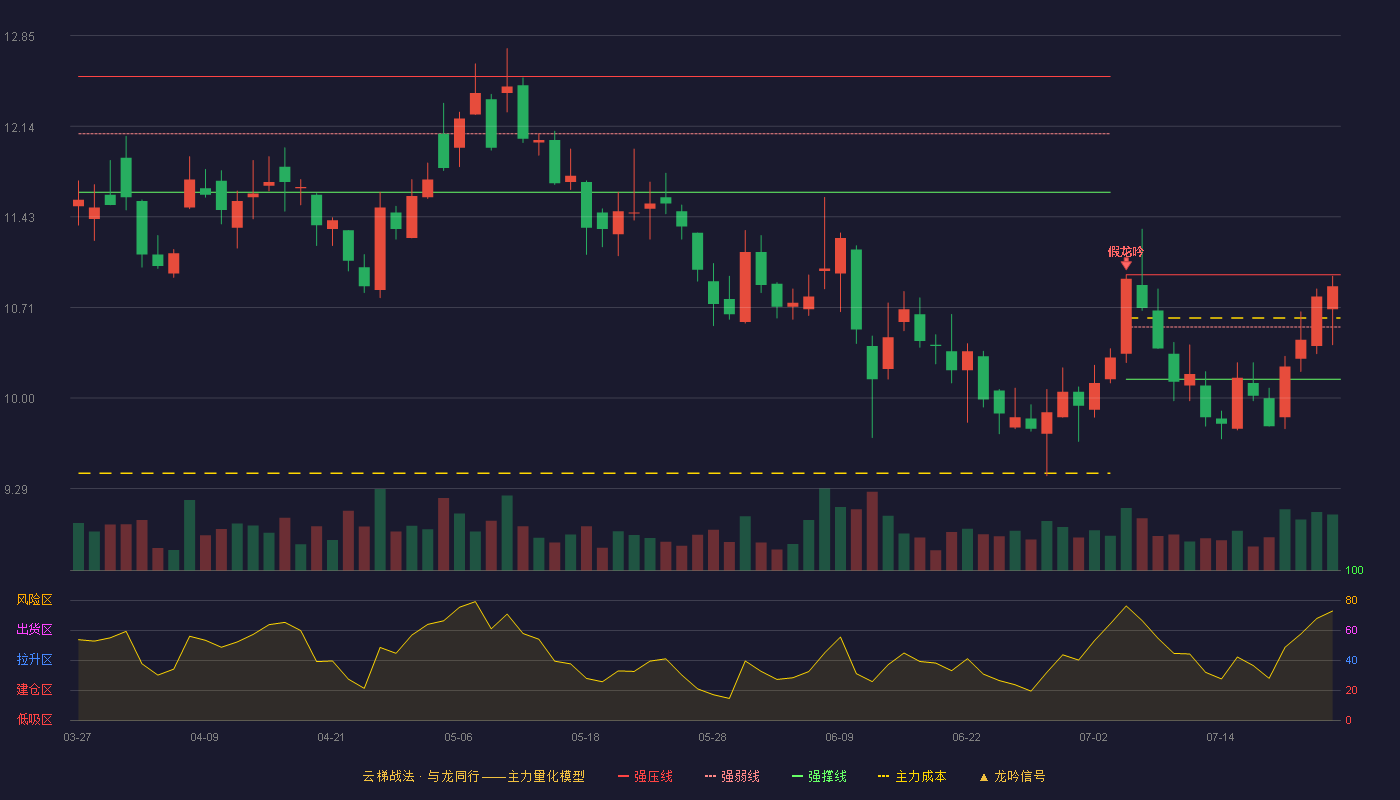Toggle the 强弱线 legend entry

[732, 776]
